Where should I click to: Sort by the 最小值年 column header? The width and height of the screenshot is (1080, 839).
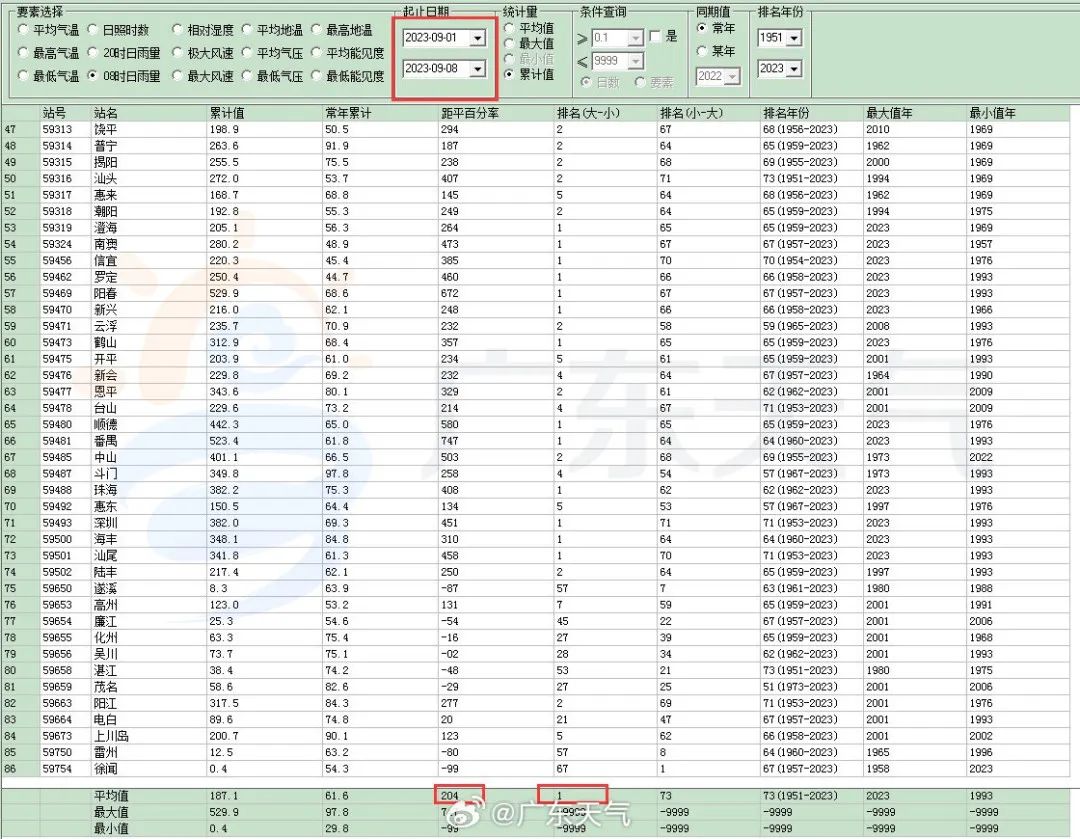(992, 112)
